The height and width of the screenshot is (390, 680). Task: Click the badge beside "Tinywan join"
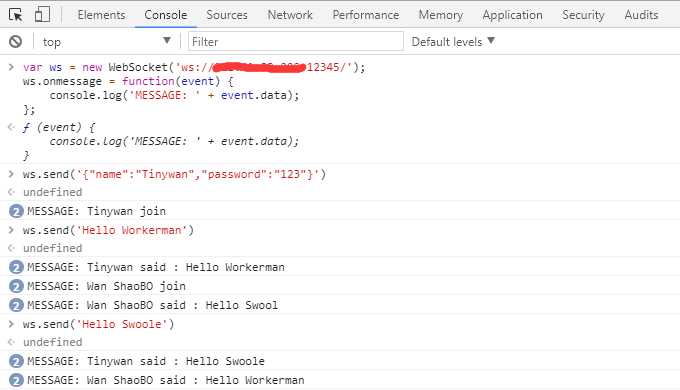(16, 211)
